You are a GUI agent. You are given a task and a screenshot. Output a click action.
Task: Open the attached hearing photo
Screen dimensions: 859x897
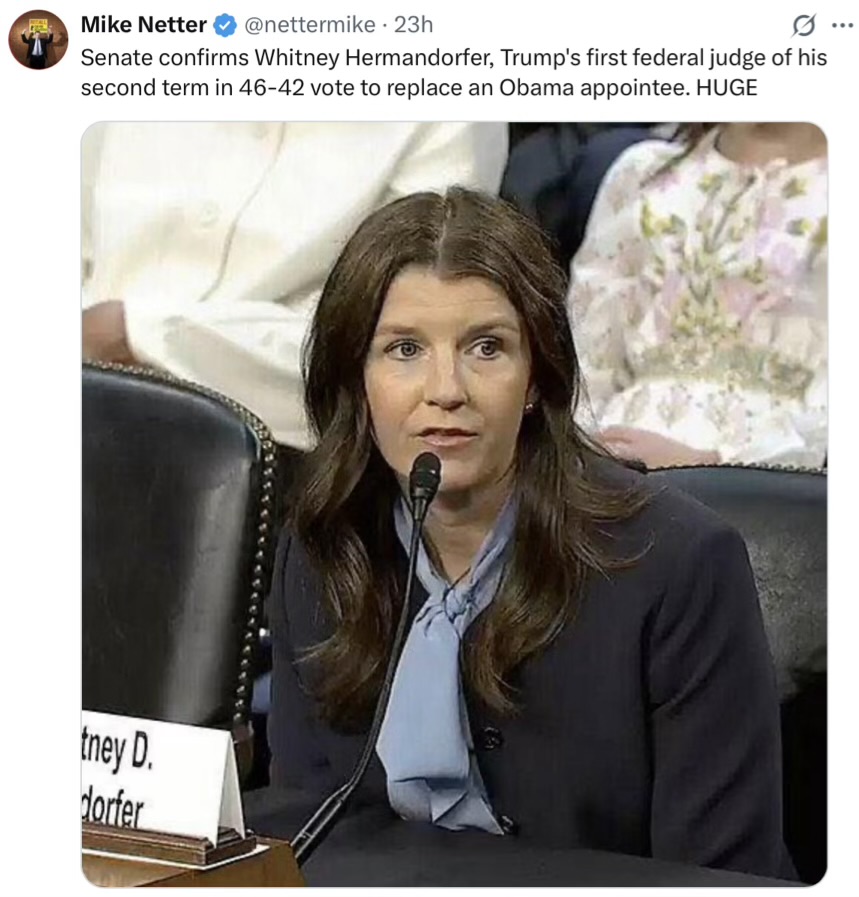pyautogui.click(x=454, y=504)
